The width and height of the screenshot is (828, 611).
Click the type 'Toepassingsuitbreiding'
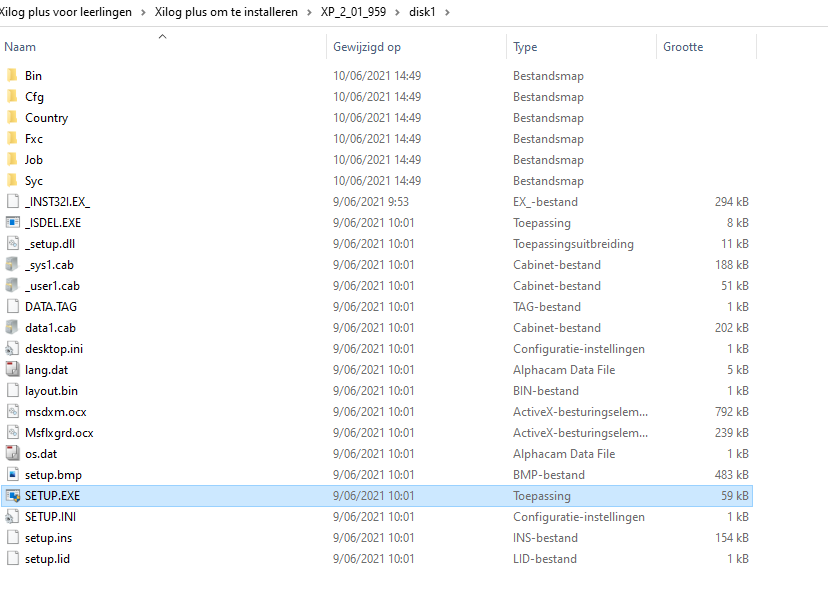coord(573,244)
